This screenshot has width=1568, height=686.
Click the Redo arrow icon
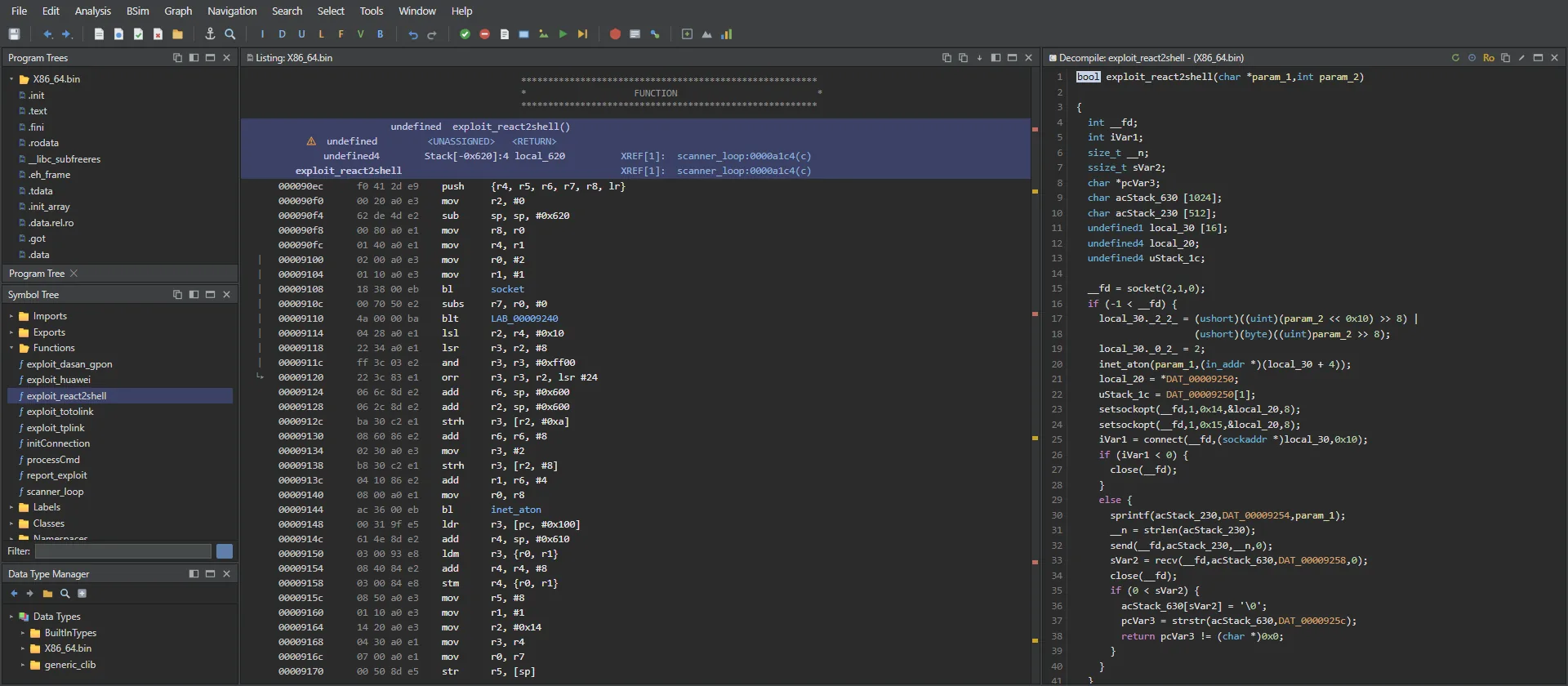point(432,34)
